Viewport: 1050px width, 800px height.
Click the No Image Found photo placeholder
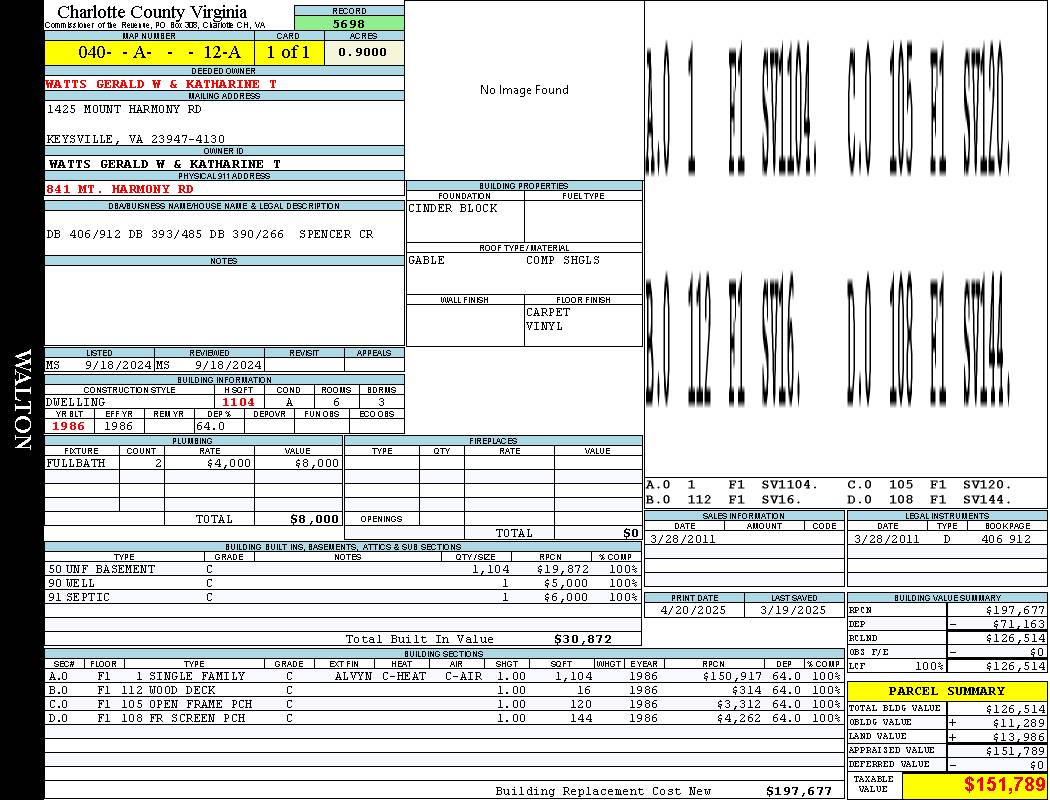point(524,90)
